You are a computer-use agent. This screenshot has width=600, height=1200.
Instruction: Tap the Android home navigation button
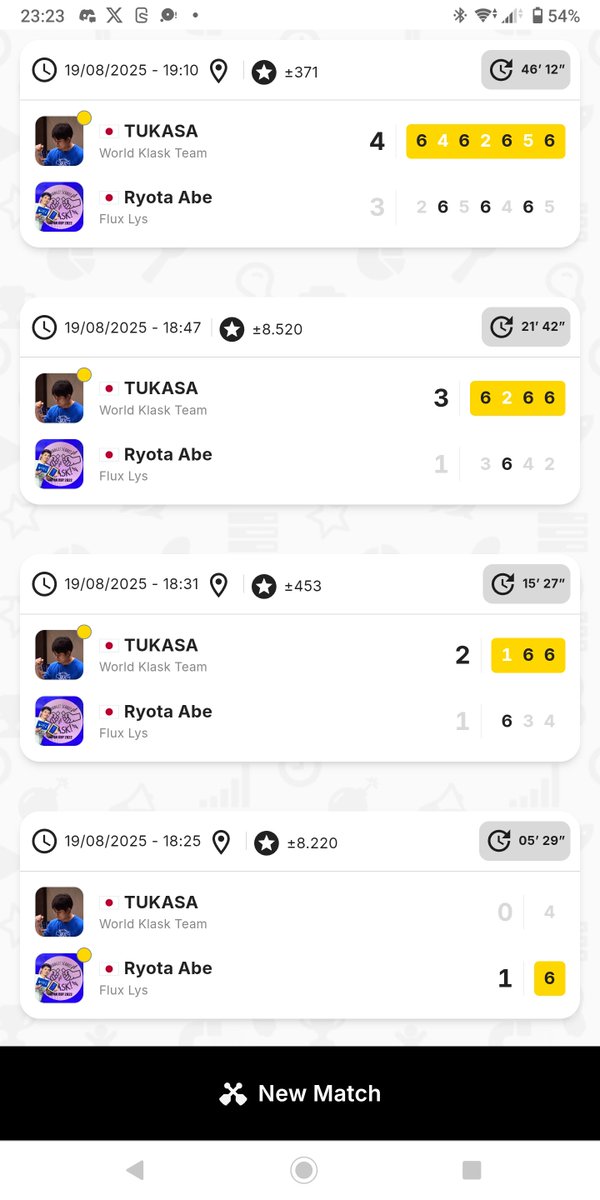point(303,1170)
